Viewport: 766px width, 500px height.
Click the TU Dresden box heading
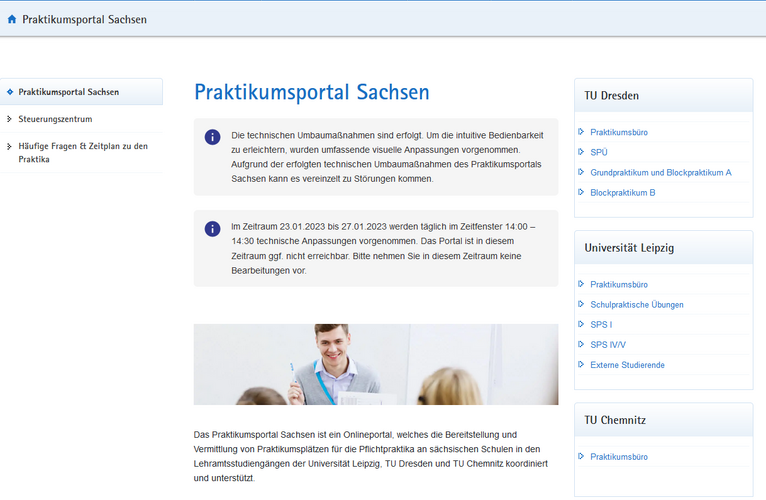pos(612,96)
